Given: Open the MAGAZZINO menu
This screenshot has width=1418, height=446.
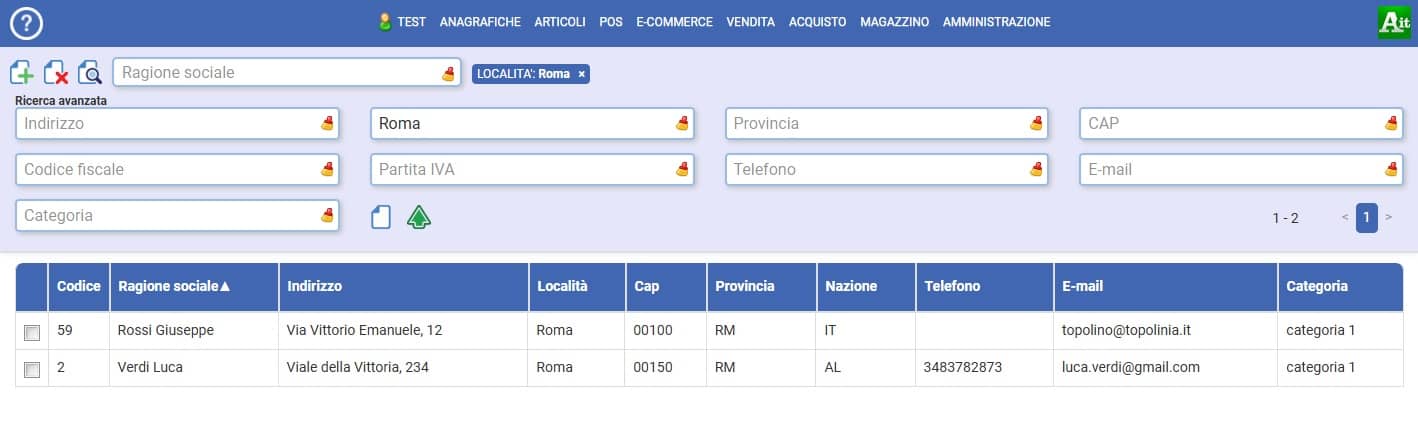Looking at the screenshot, I should (x=894, y=21).
